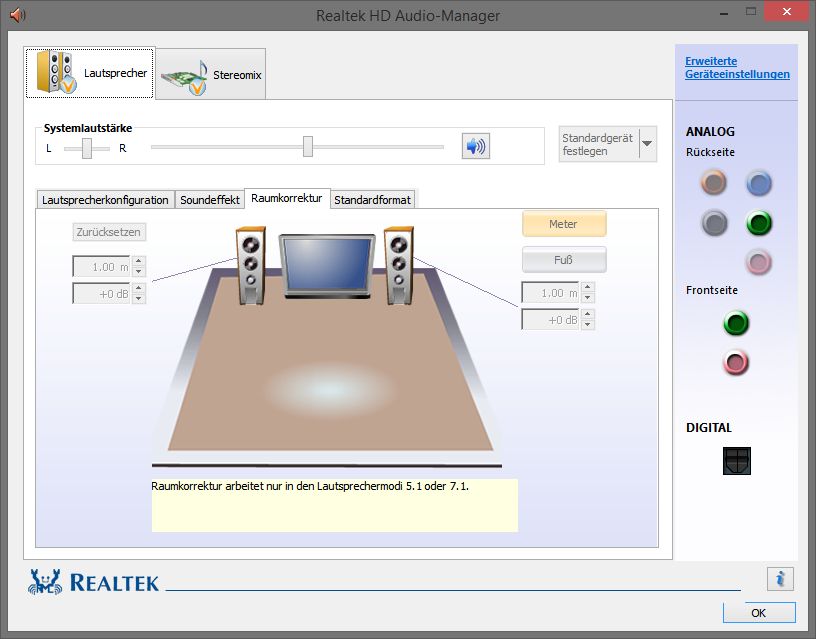Increase the right speaker gain with the up arrow

pos(588,314)
